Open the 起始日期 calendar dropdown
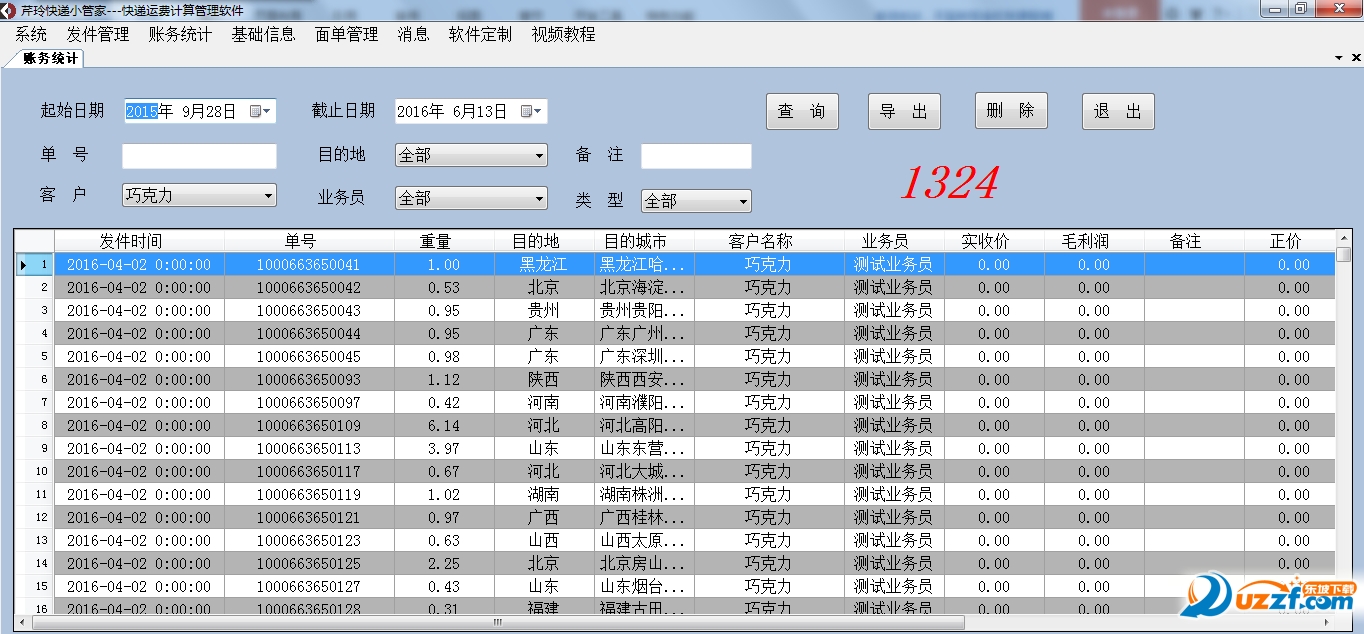Screen dimensions: 1364x634 pyautogui.click(x=262, y=111)
